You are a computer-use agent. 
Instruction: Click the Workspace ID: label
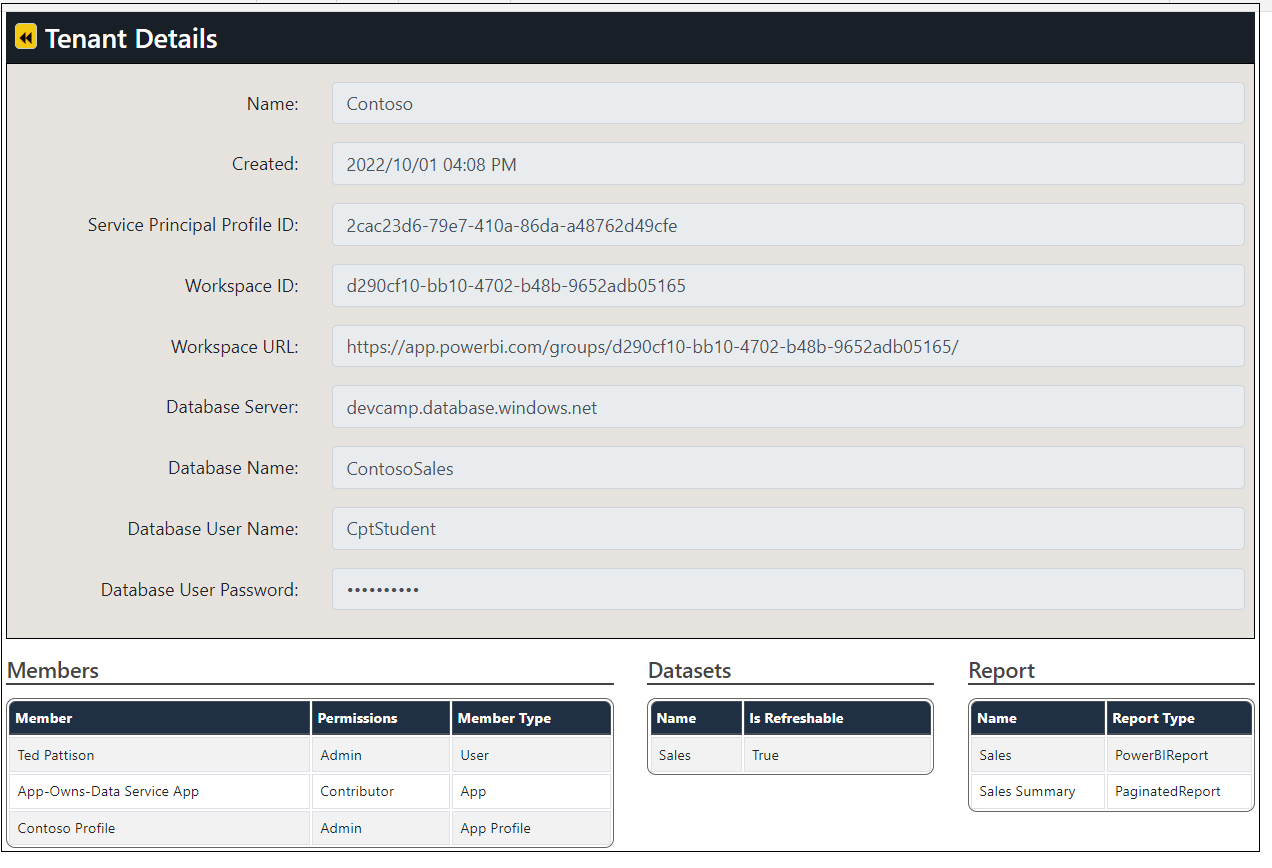tap(242, 286)
